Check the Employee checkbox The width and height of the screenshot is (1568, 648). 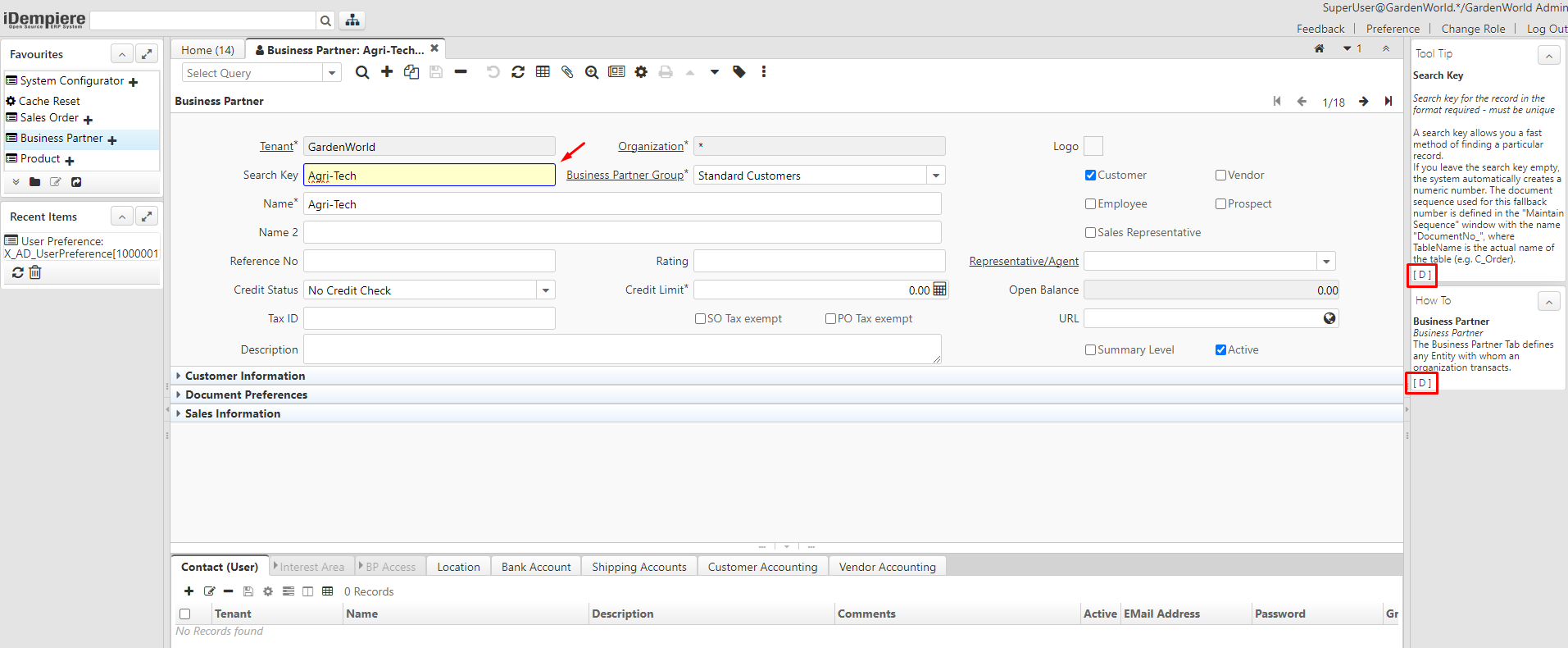click(x=1090, y=204)
